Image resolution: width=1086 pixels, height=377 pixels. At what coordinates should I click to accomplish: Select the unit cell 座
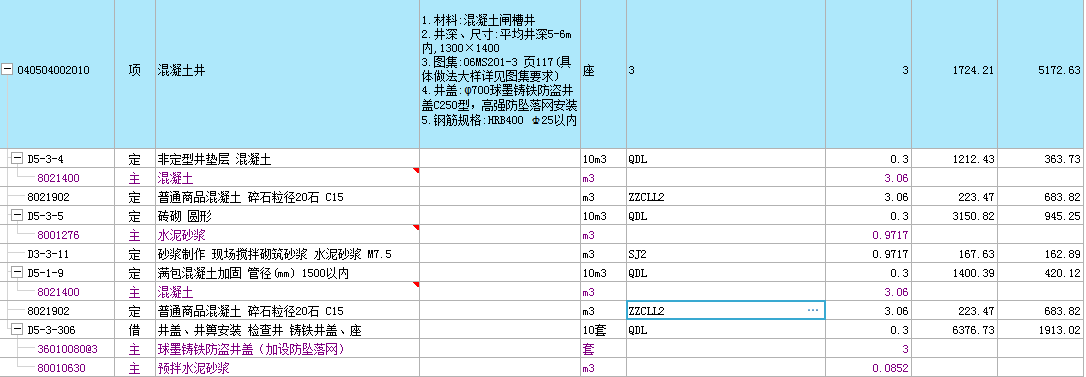coord(603,74)
